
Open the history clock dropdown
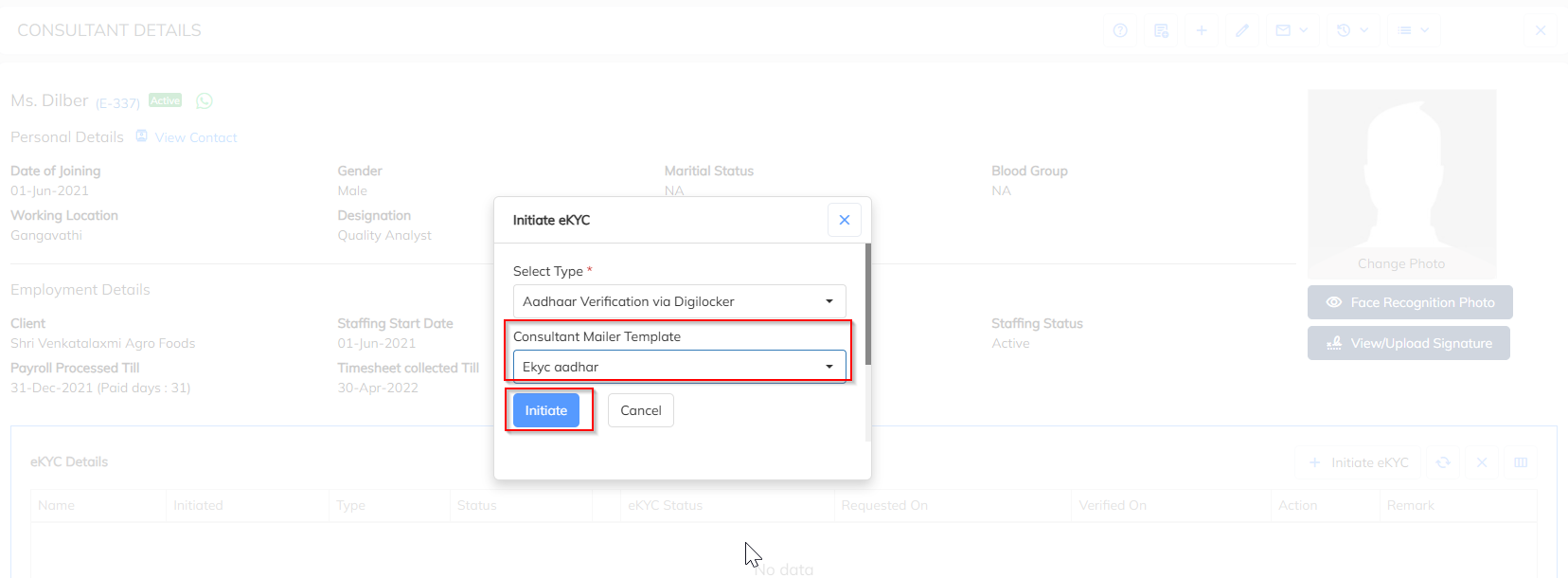point(1351,30)
